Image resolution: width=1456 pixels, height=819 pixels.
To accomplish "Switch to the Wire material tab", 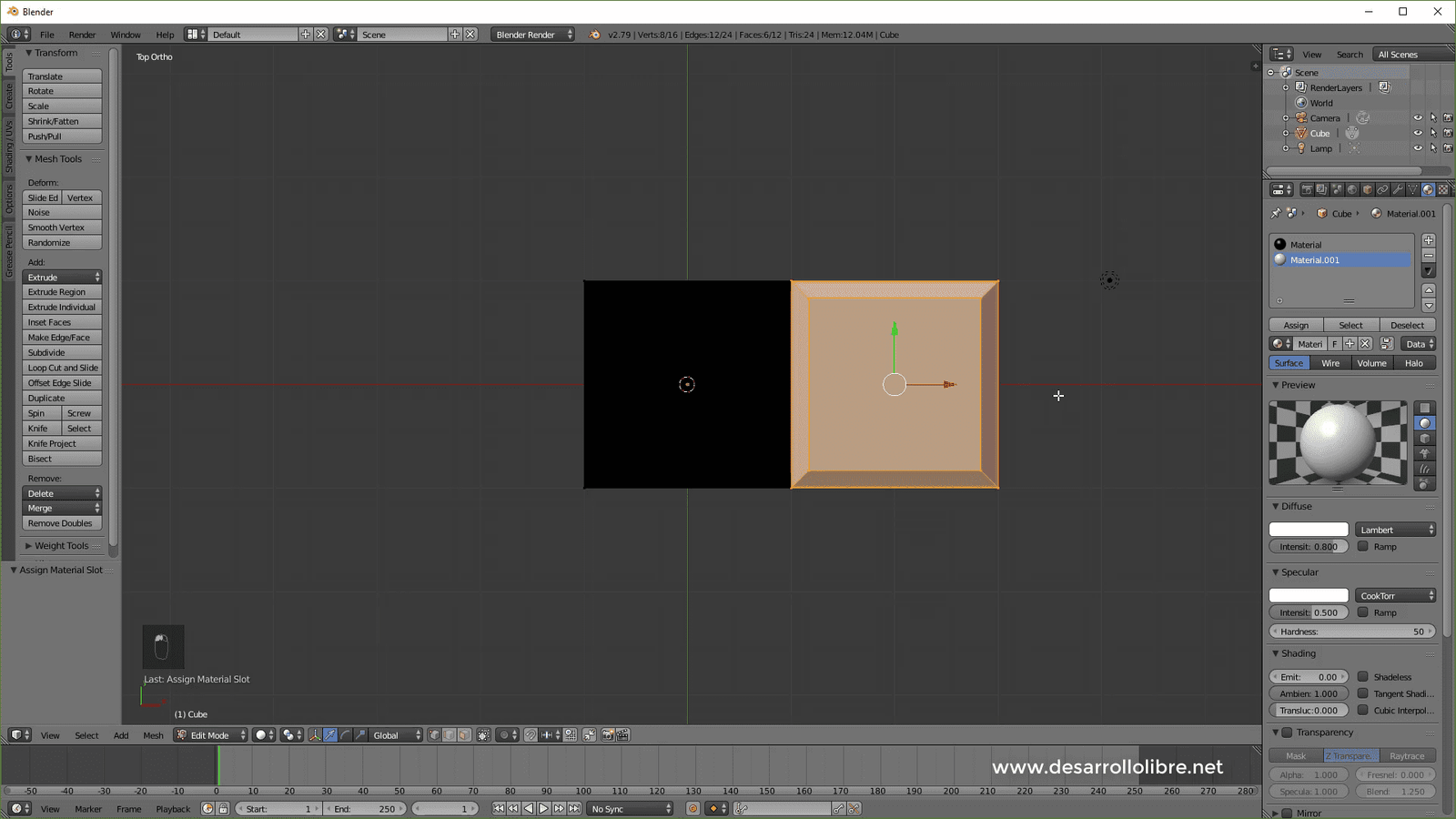I will 1330,363.
